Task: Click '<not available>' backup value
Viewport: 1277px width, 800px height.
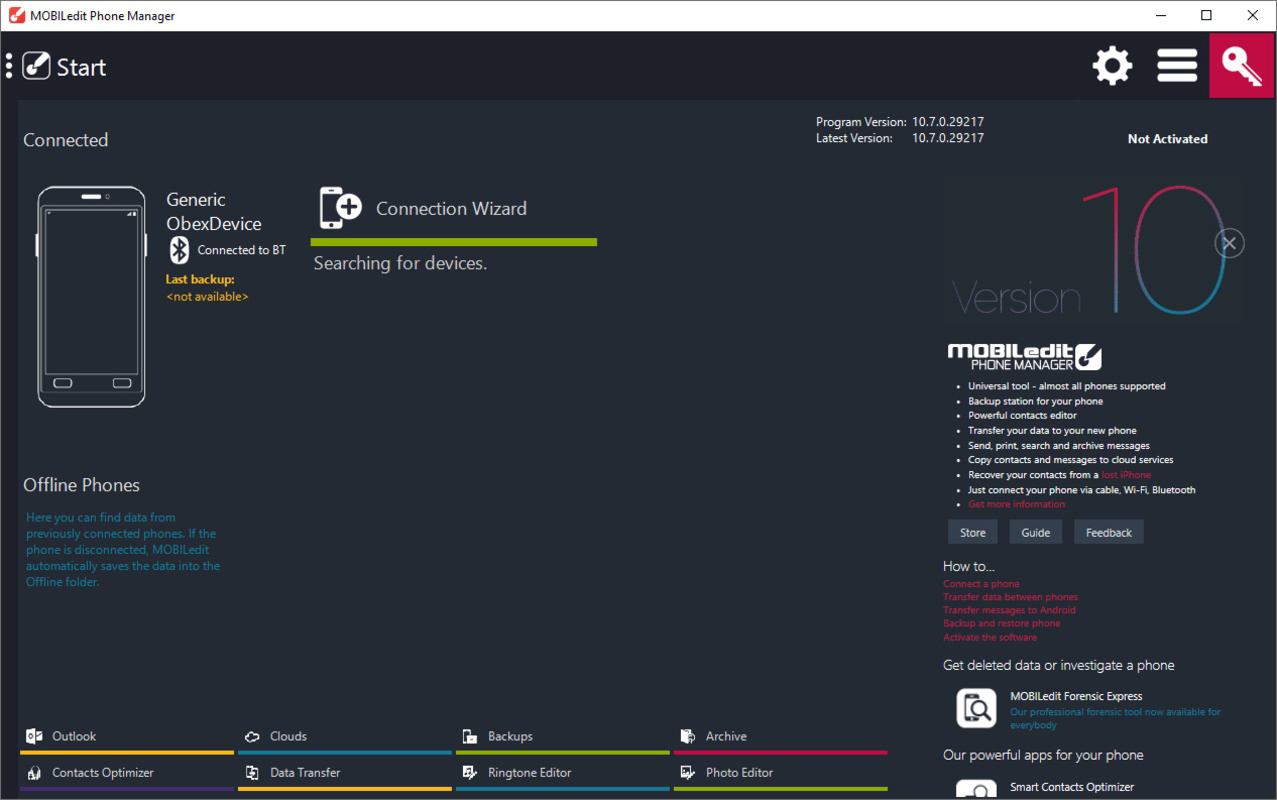Action: 207,297
